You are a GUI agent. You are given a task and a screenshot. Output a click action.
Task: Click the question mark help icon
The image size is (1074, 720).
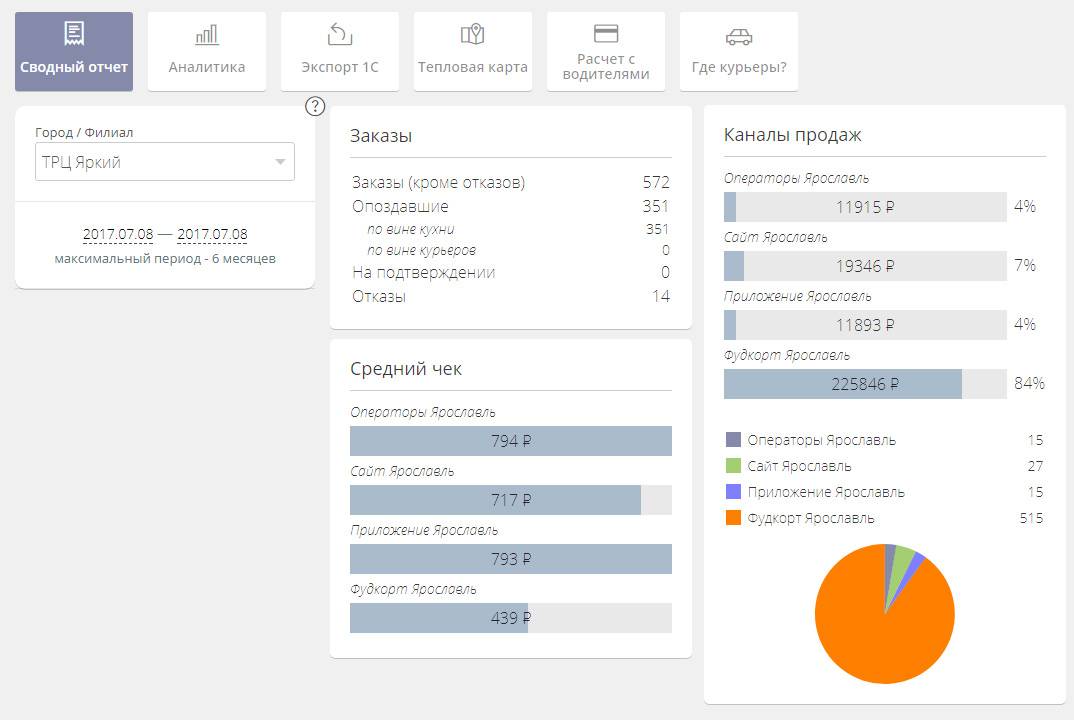click(315, 106)
